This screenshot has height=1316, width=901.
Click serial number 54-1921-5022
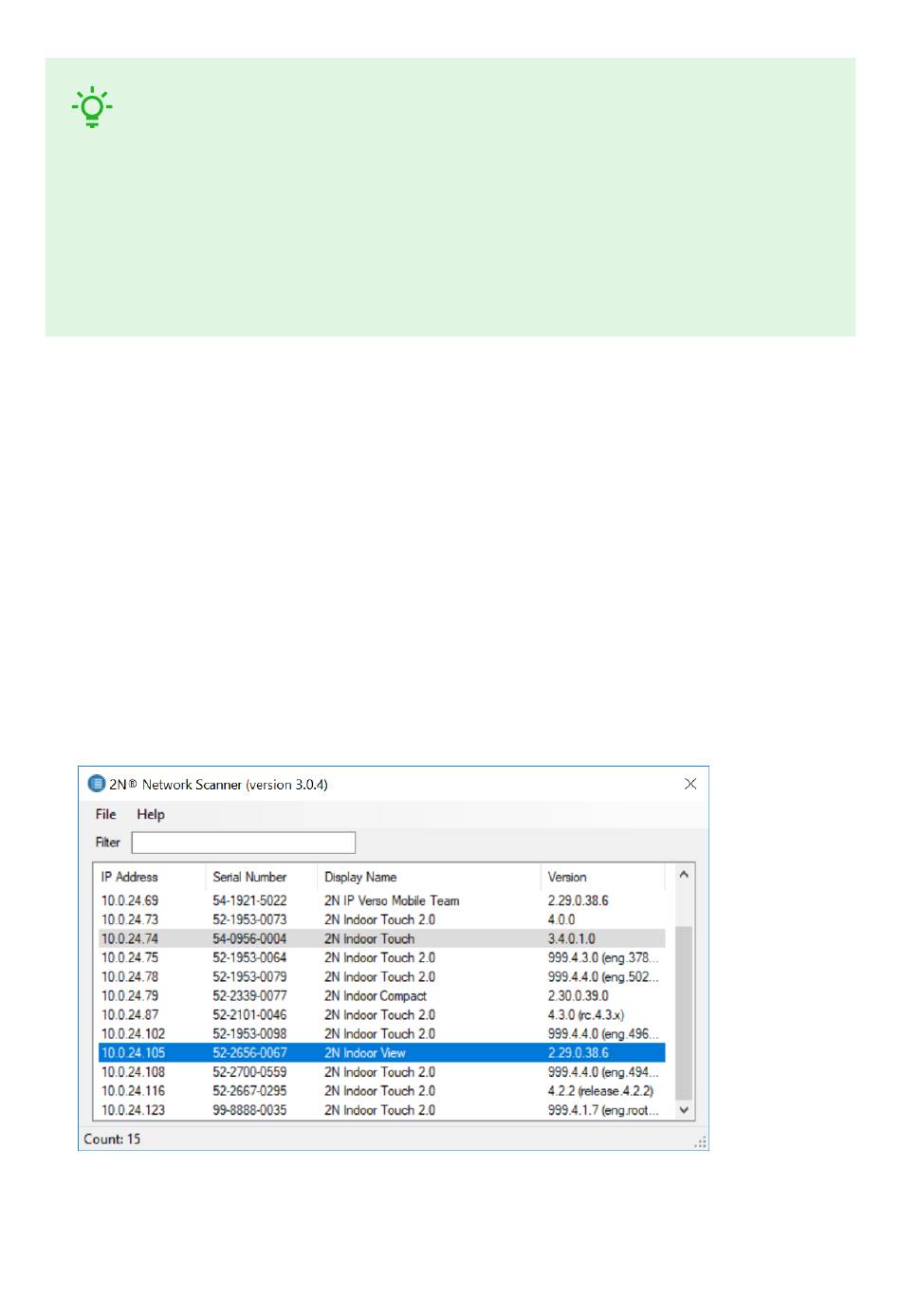(249, 900)
